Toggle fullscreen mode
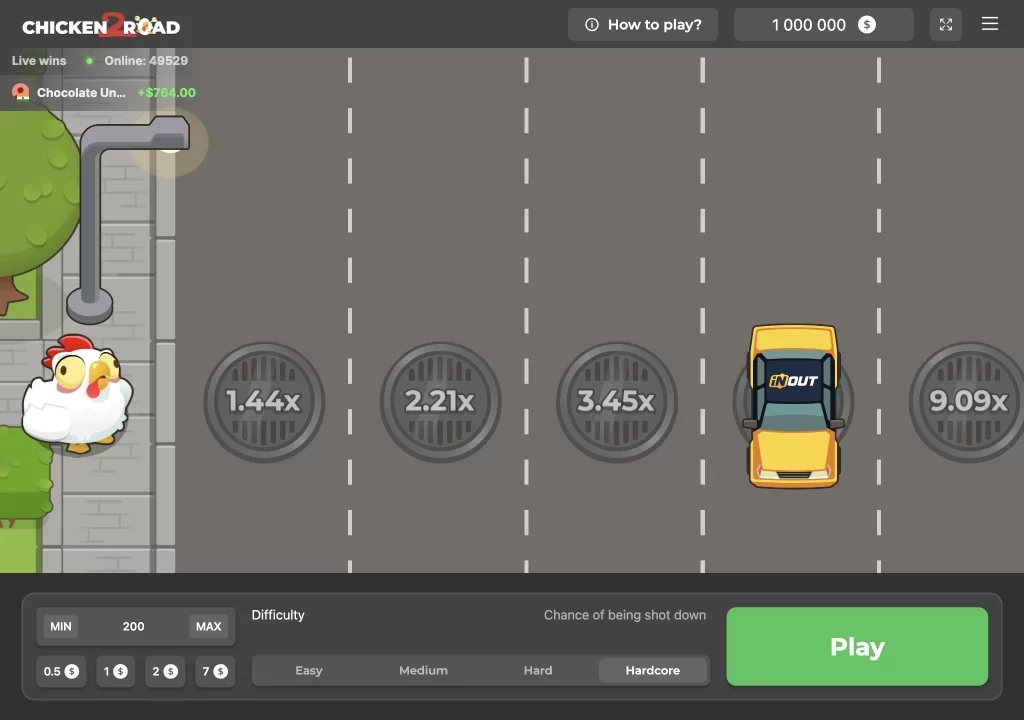The width and height of the screenshot is (1024, 720). coord(945,25)
